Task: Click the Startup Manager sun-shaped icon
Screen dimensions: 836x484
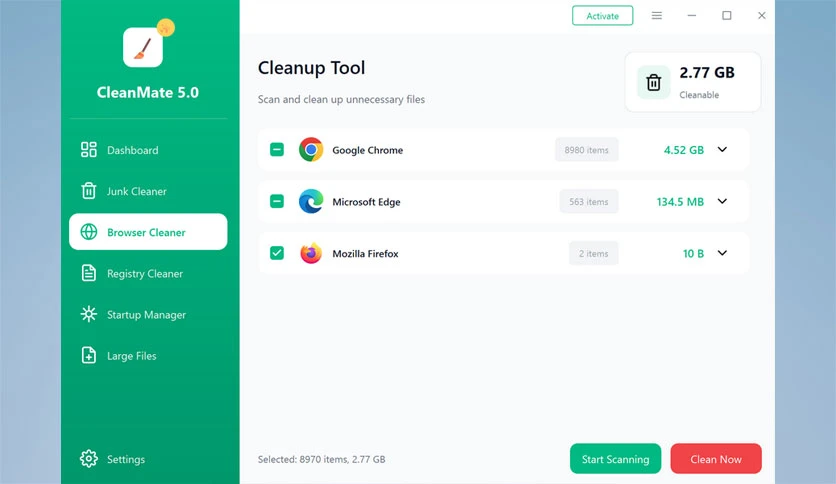Action: [x=89, y=314]
